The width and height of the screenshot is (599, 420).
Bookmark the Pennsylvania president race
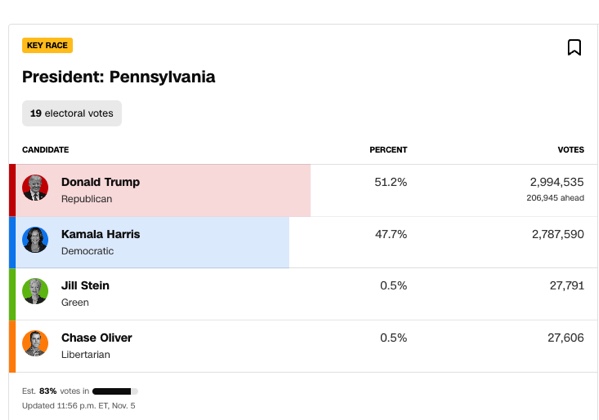574,47
